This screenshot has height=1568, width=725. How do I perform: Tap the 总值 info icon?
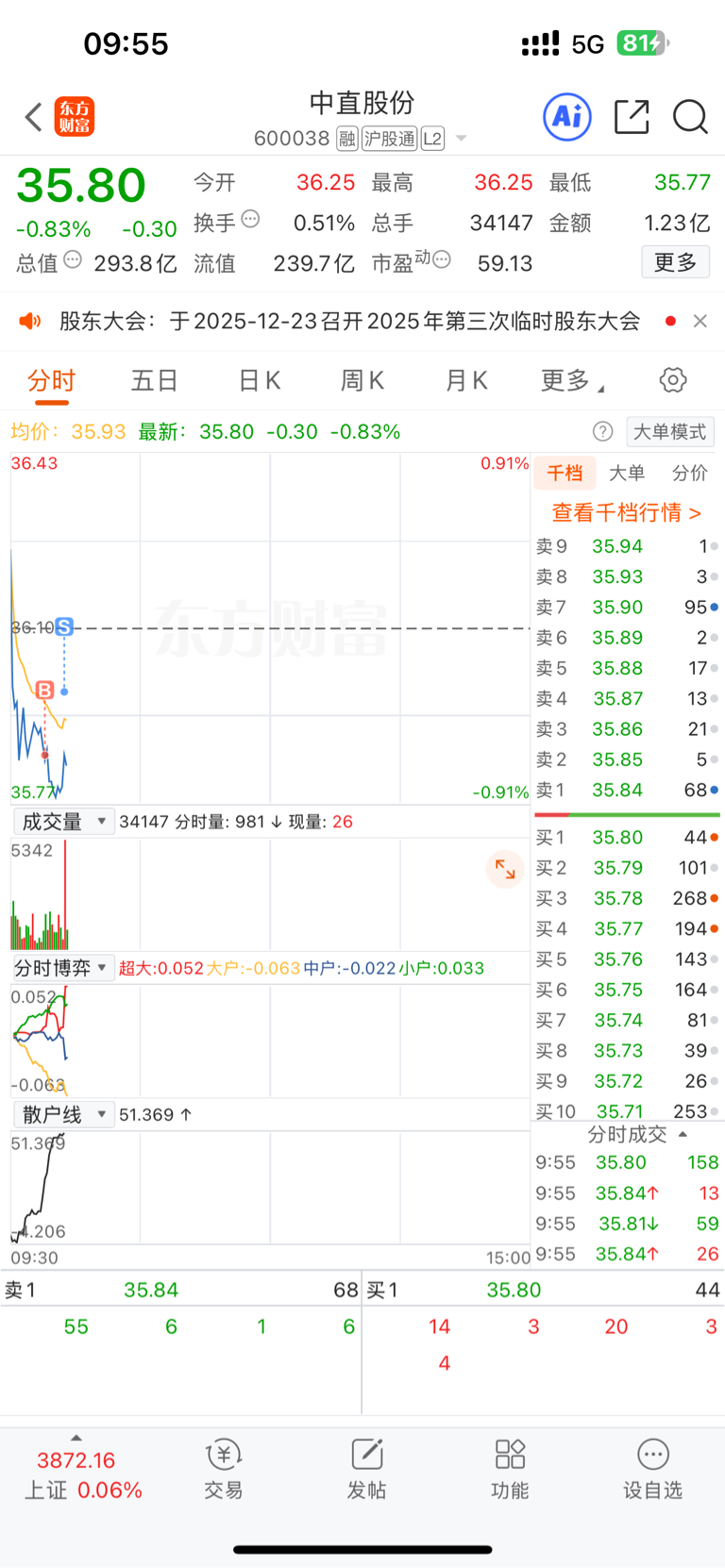click(73, 259)
